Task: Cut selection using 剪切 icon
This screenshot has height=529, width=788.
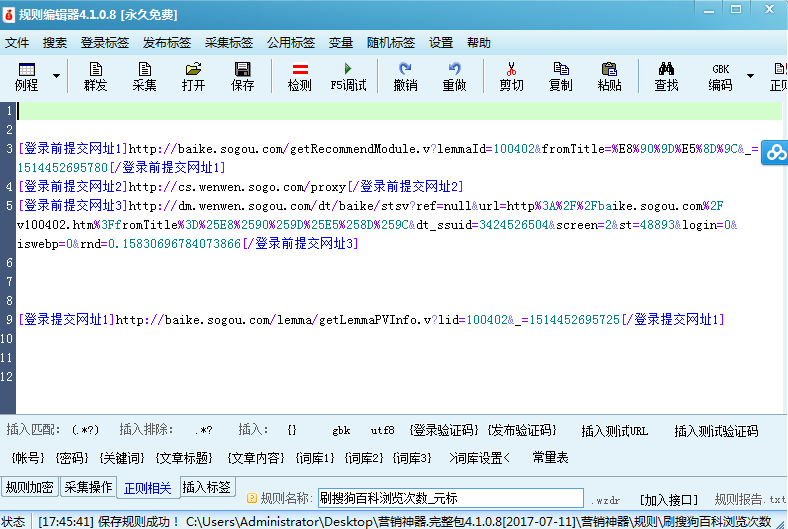Action: (x=511, y=76)
